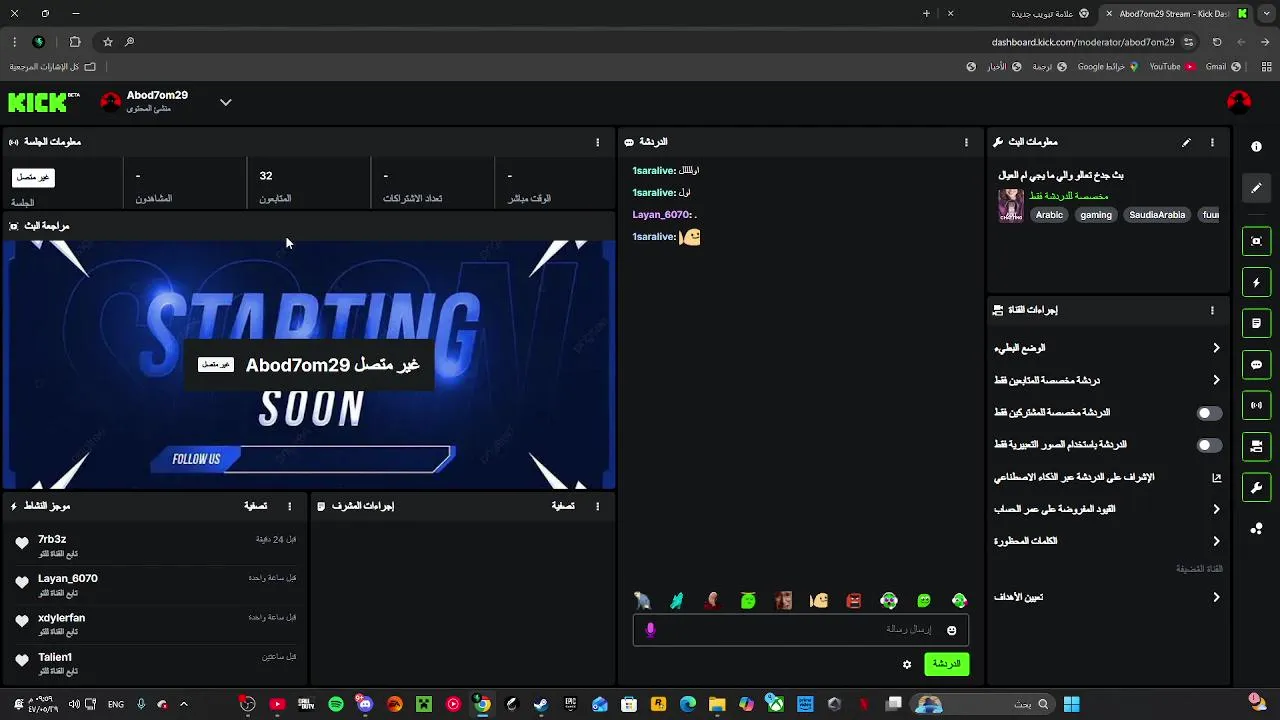Expand account age restrictions option

click(1108, 509)
